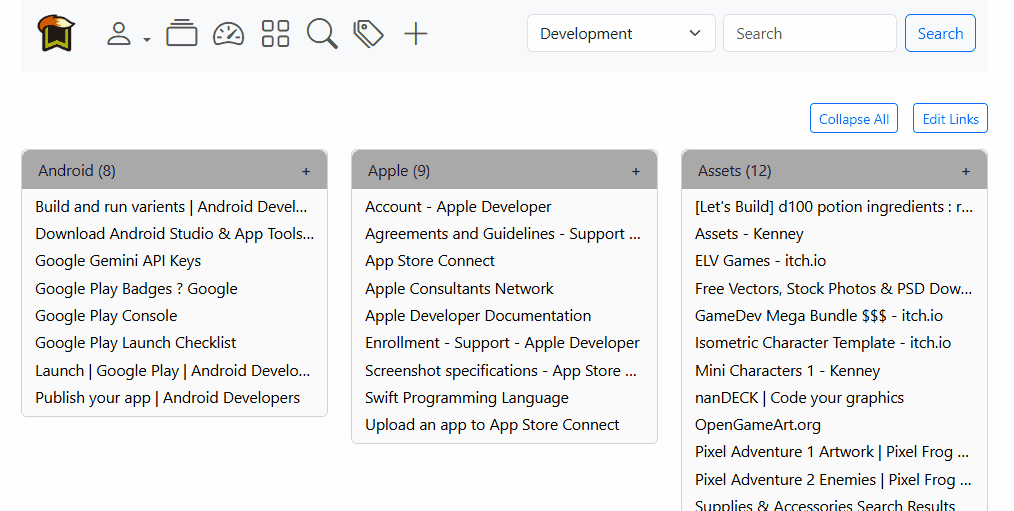This screenshot has width=1014, height=511.
Task: Open Screenshot specifications link
Action: click(x=501, y=371)
